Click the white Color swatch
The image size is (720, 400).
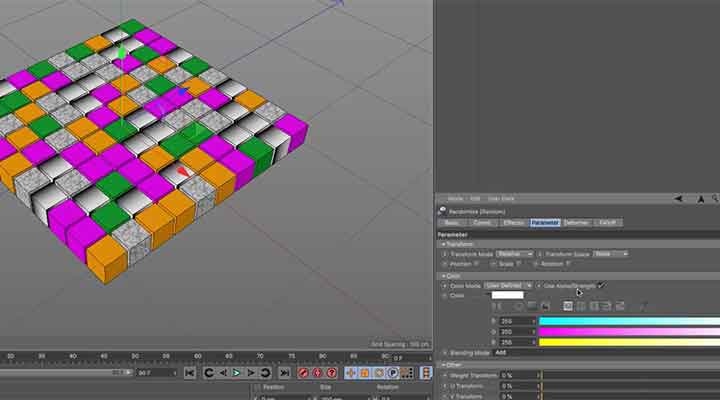click(508, 295)
